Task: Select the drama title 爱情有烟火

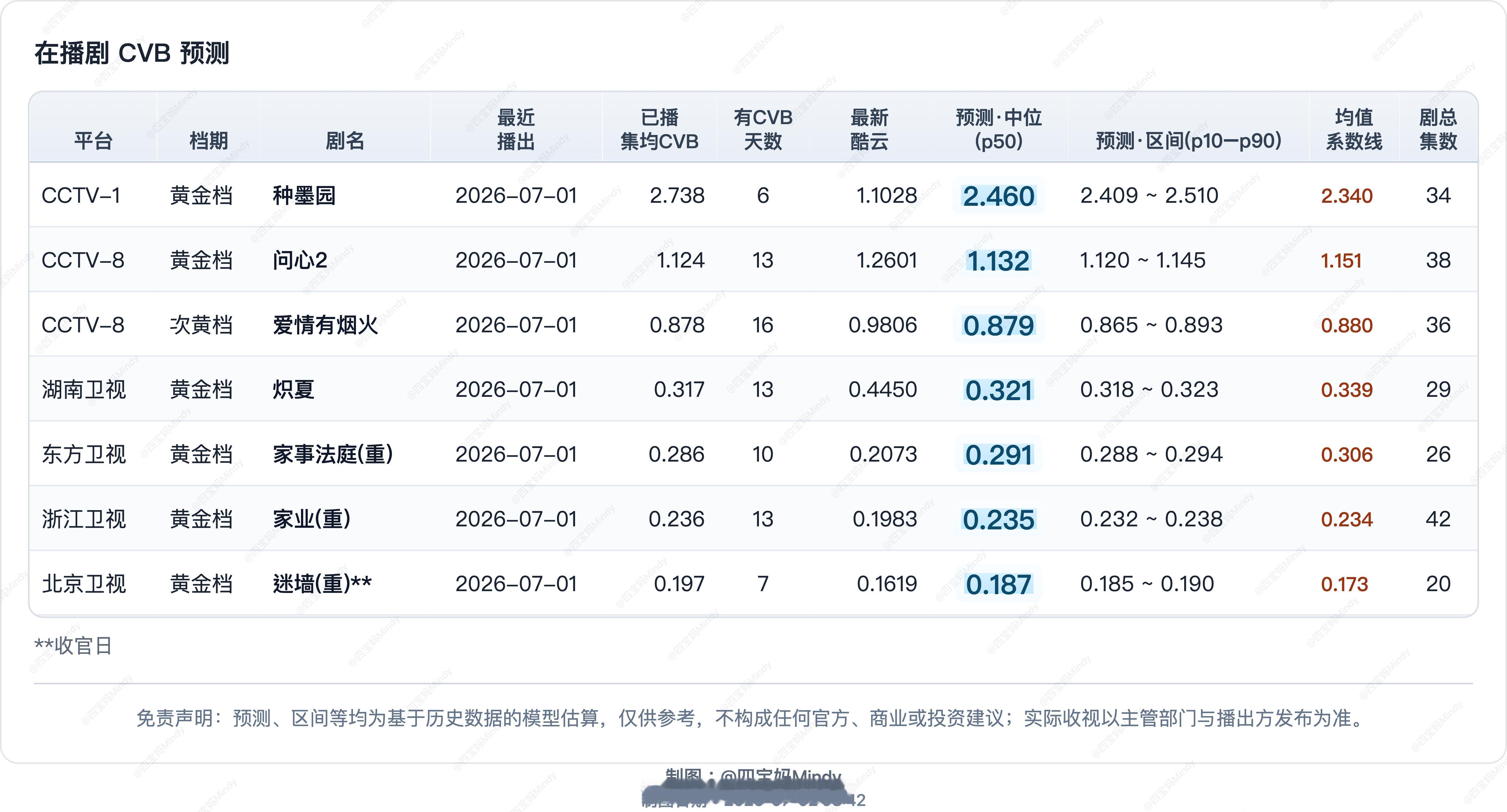Action: (325, 325)
